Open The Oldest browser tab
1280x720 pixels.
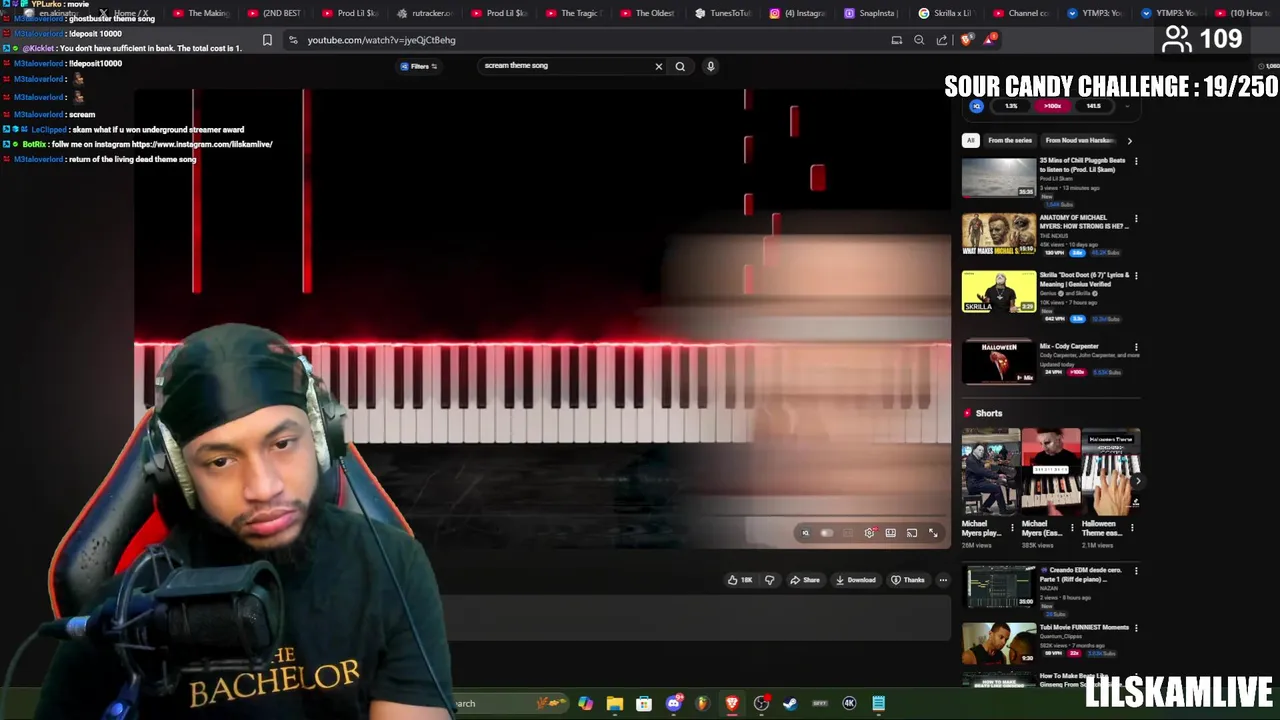tap(648, 13)
